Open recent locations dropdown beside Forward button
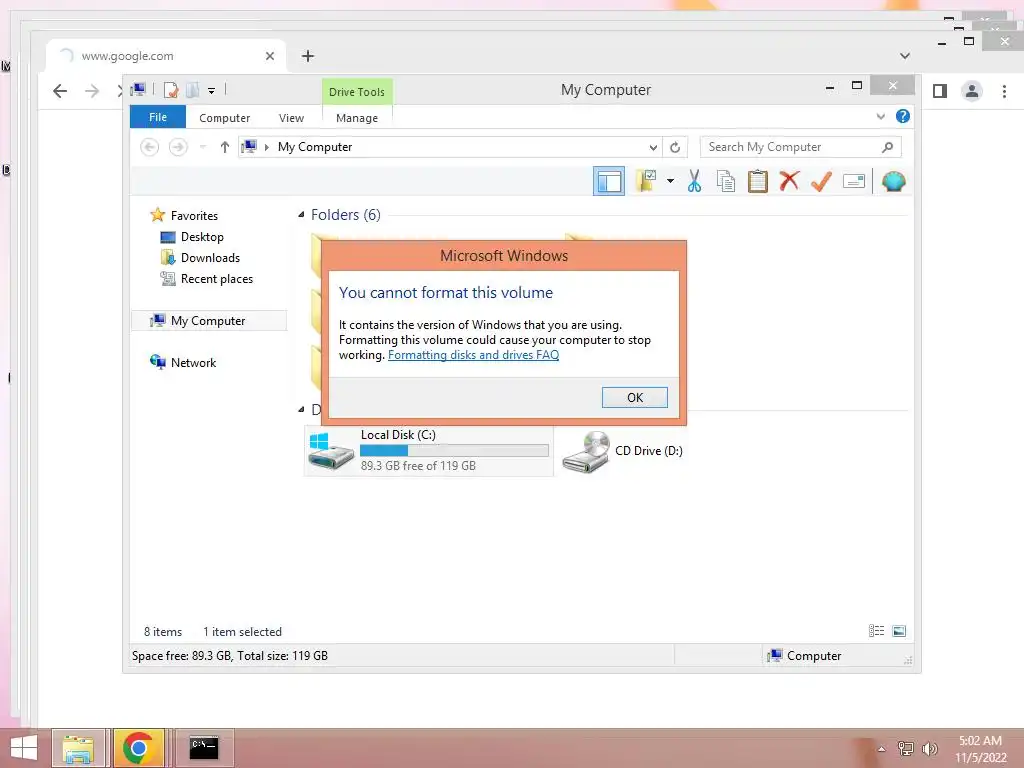1024x768 pixels. (203, 147)
